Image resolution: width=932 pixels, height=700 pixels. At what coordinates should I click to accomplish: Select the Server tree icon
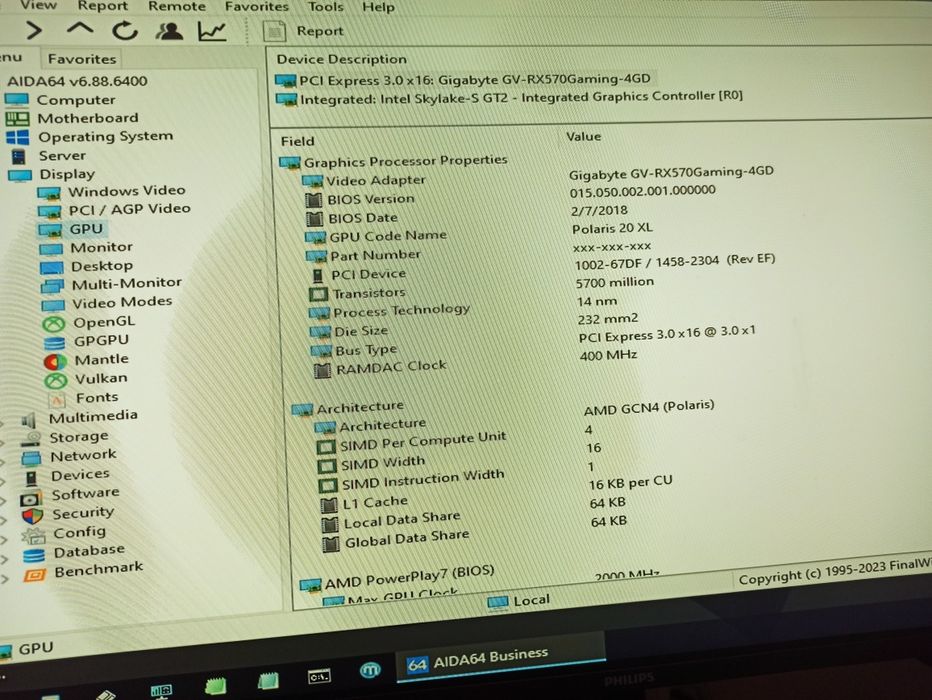pos(19,157)
